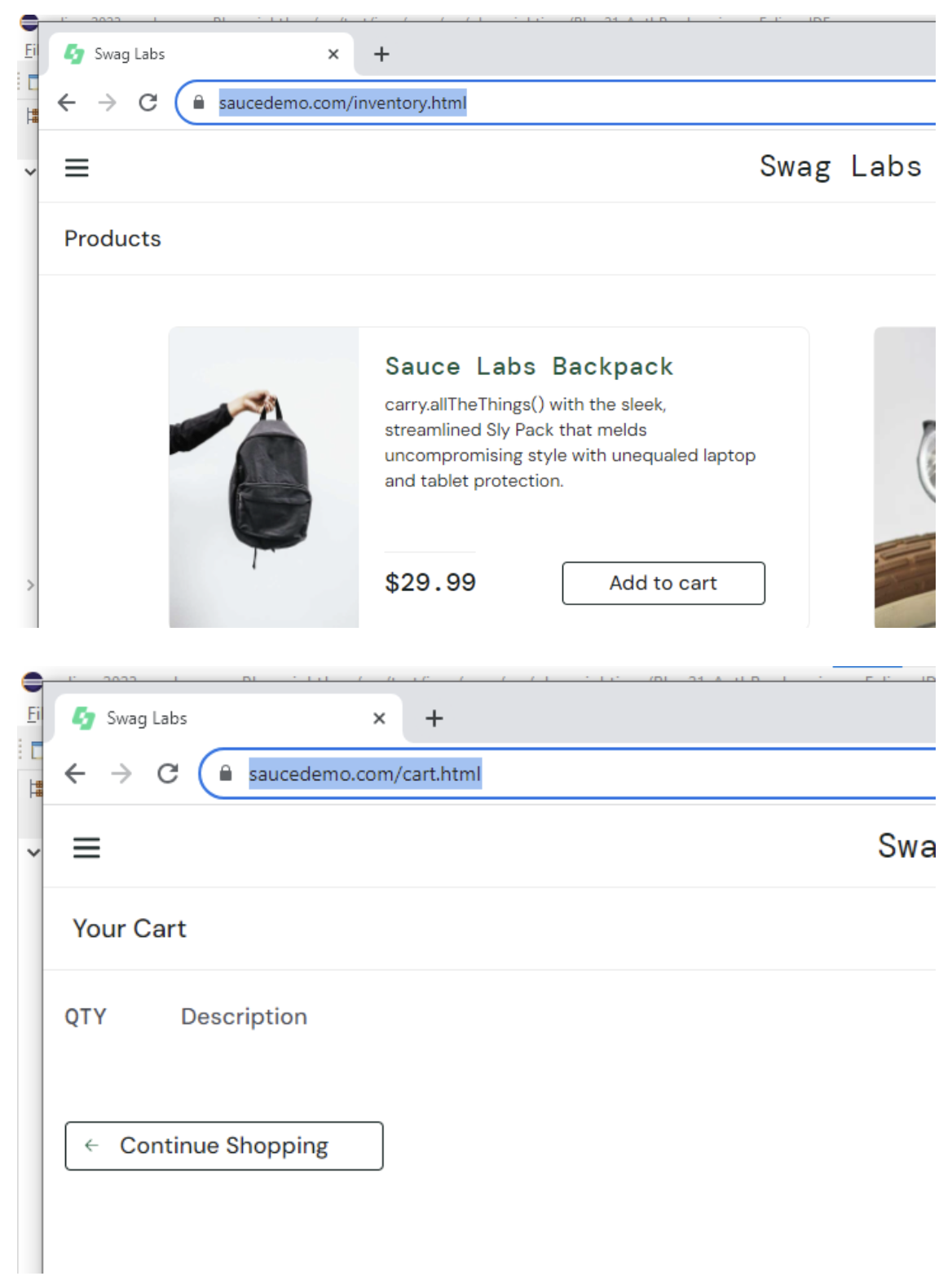Expand chevron in IDE sidebar behind inventory window

coord(30,172)
